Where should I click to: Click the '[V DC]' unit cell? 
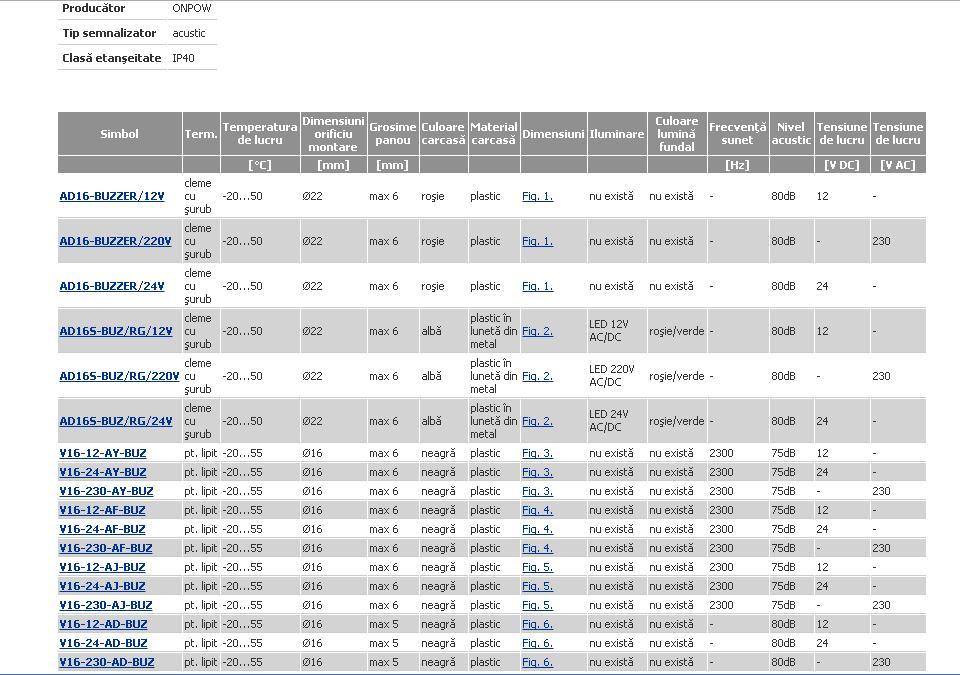click(842, 165)
